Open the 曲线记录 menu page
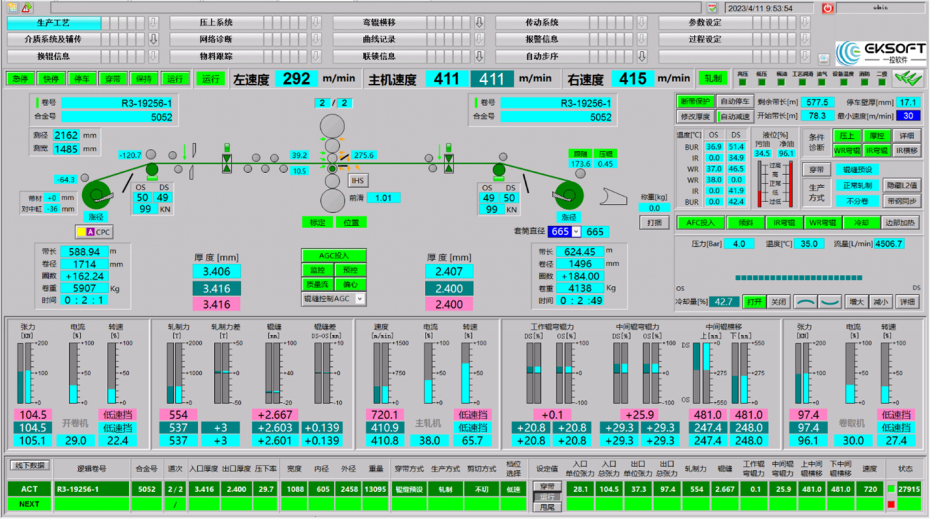This screenshot has height=519, width=931. 379,39
